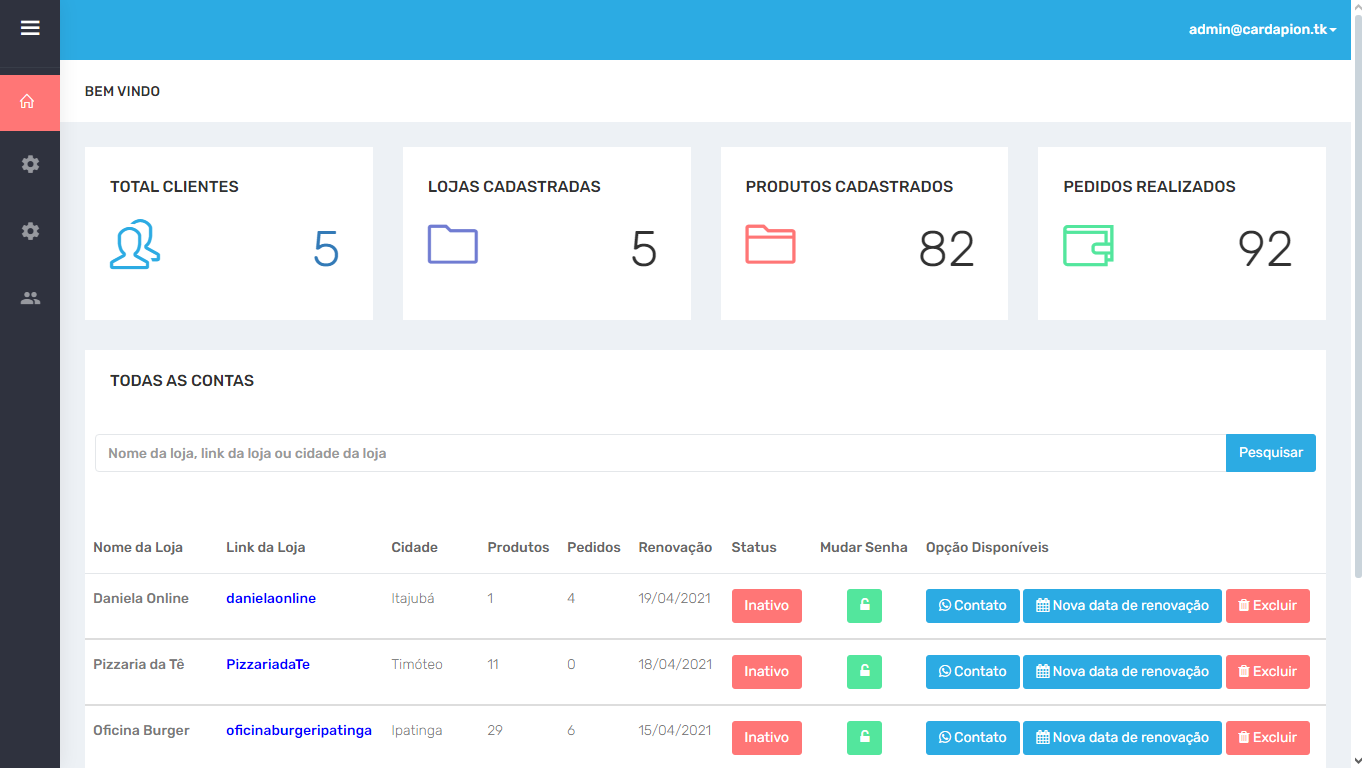1366x768 pixels.
Task: Open Nova data de renovação for Oficina Burger
Action: tap(1122, 738)
